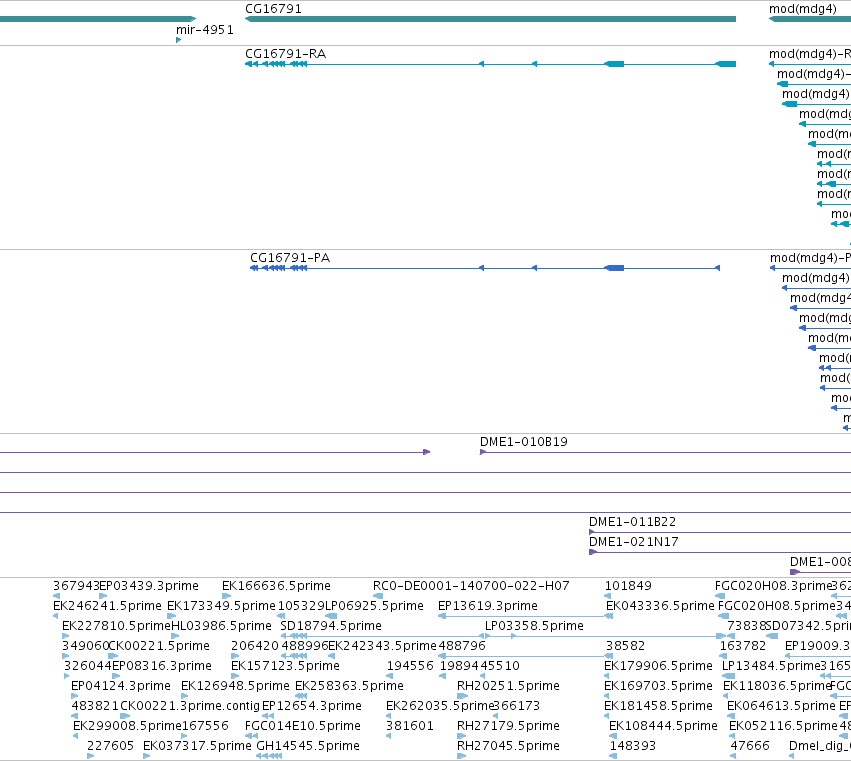Image resolution: width=851 pixels, height=761 pixels.
Task: Click EST EK157123.5prime
Action: click(x=285, y=666)
